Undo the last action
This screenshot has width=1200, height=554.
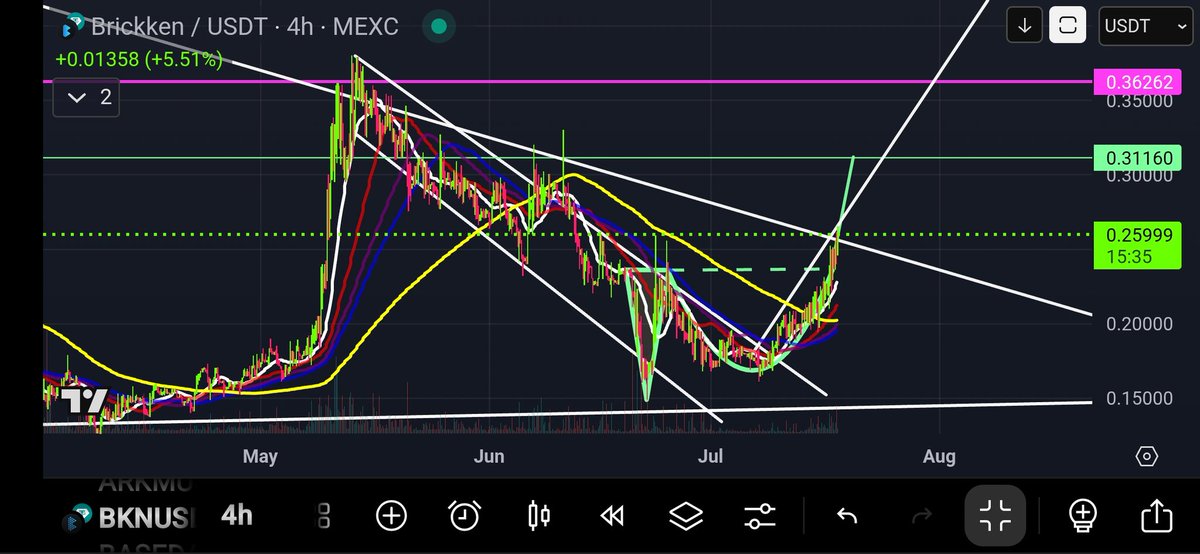[x=847, y=516]
